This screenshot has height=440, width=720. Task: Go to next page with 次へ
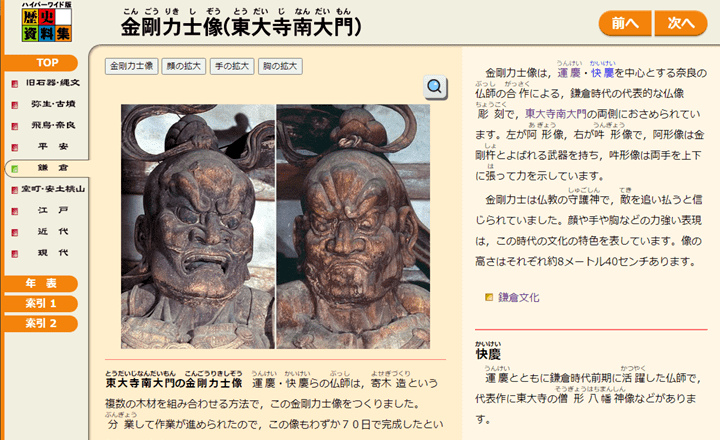tap(681, 23)
